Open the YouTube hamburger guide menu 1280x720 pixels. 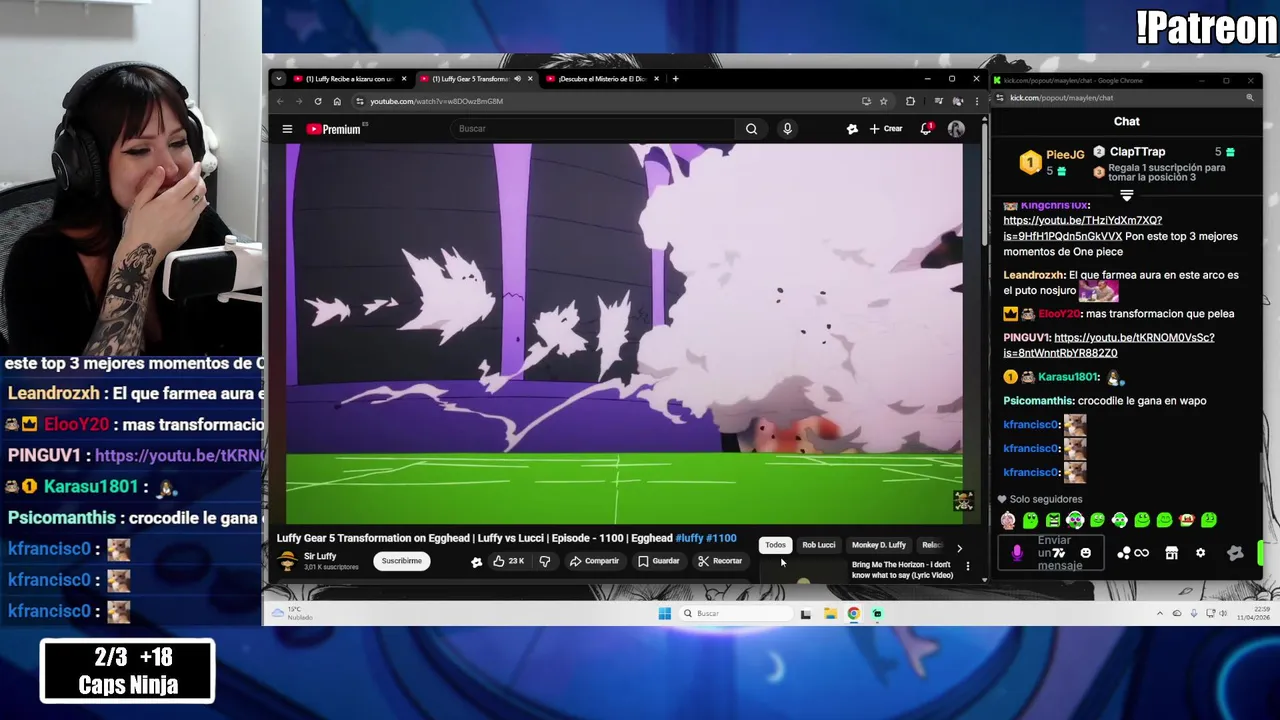point(287,129)
